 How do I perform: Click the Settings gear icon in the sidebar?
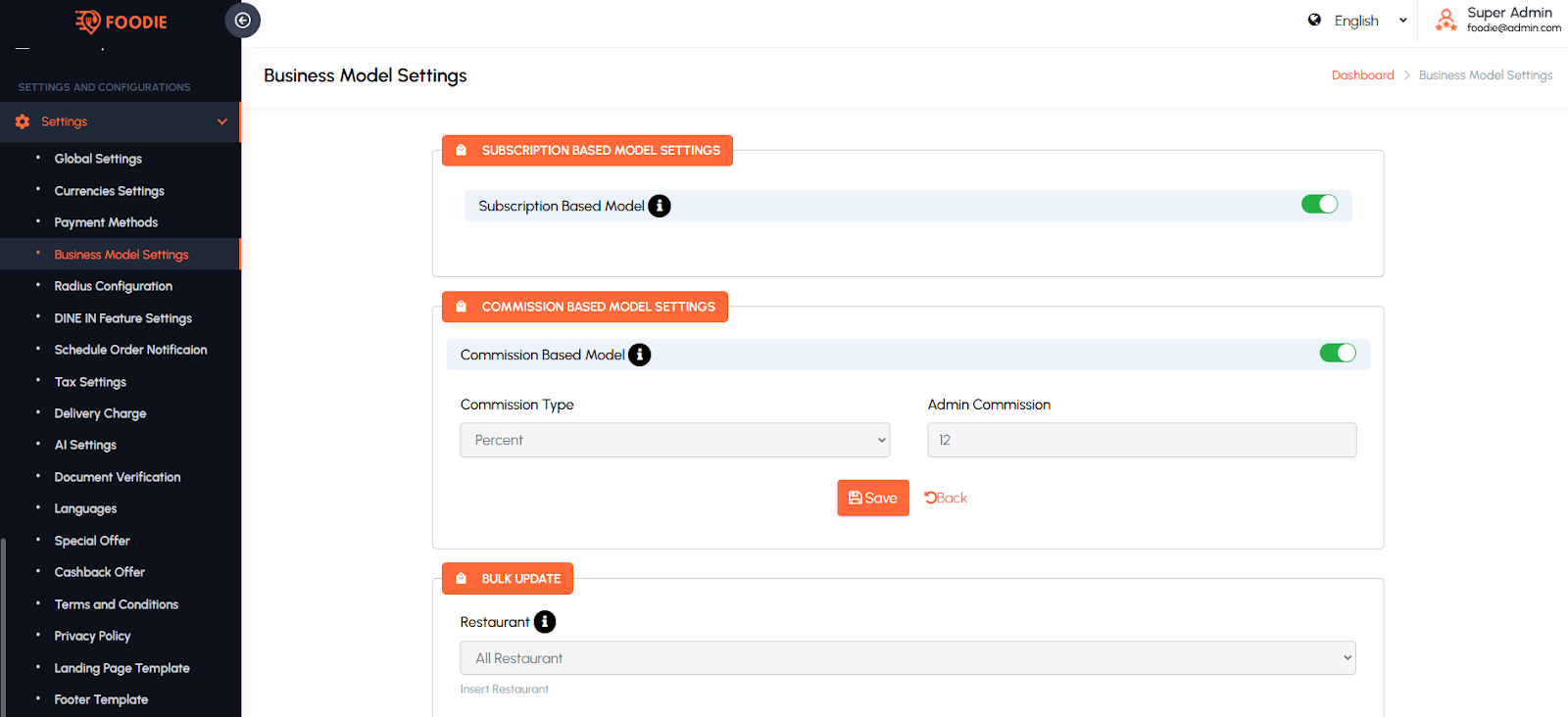[x=23, y=121]
